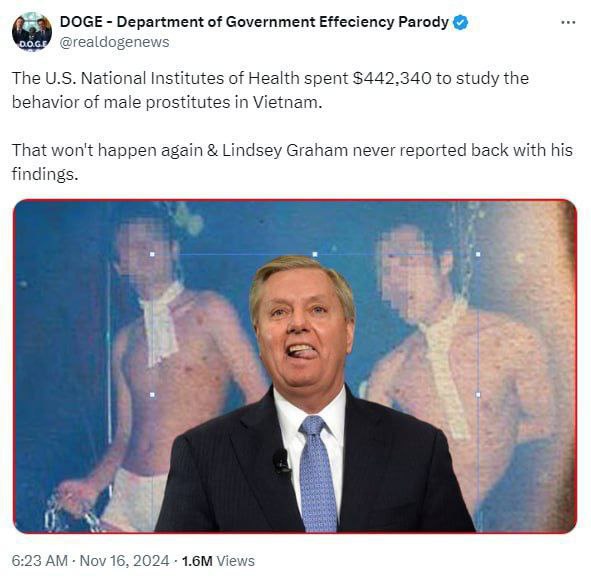Viewport: 591px width, 577px height.
Task: Click the 6:23 AM timestamp
Action: point(40,560)
